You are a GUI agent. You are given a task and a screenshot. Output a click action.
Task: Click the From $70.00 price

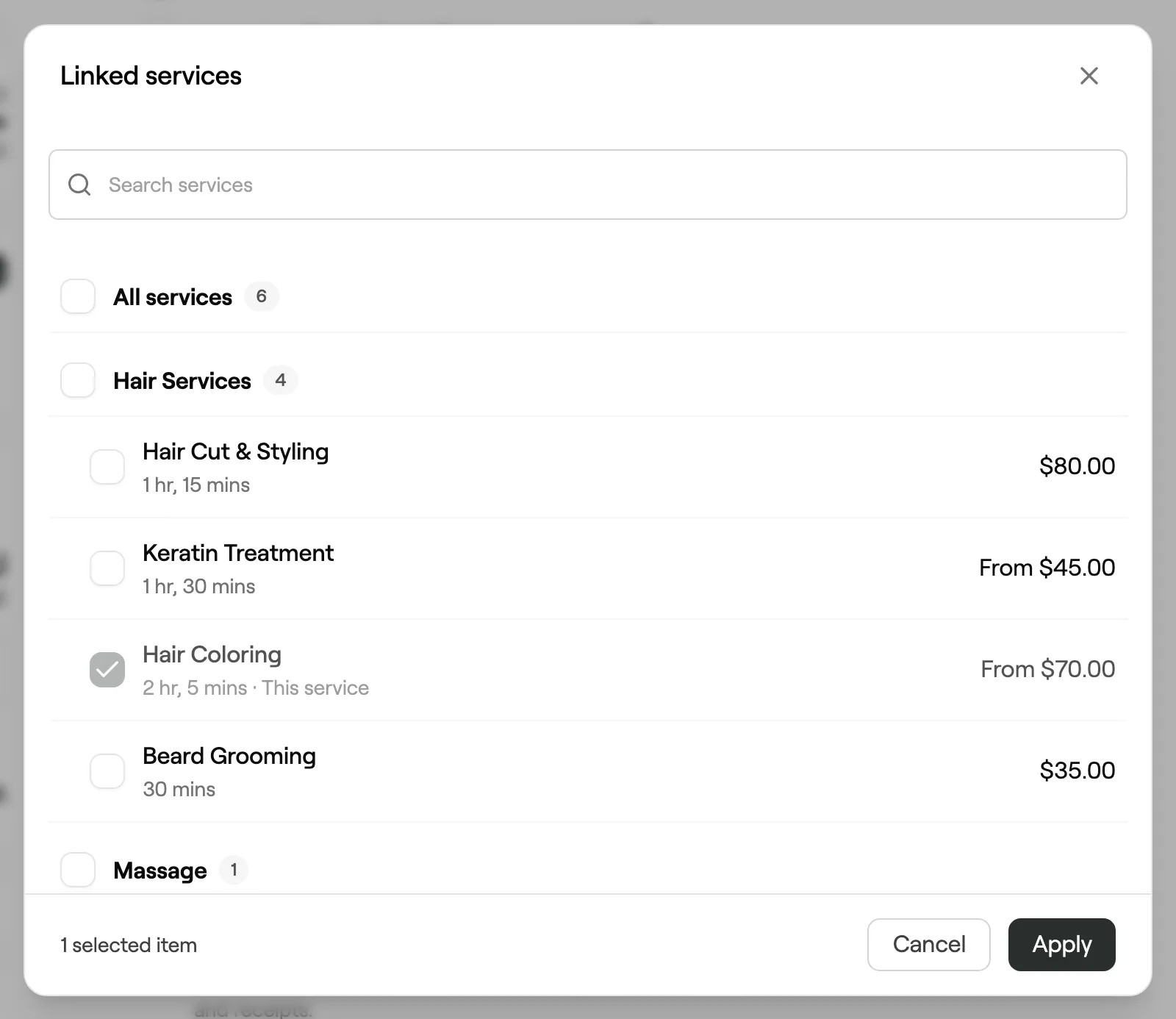pos(1048,669)
